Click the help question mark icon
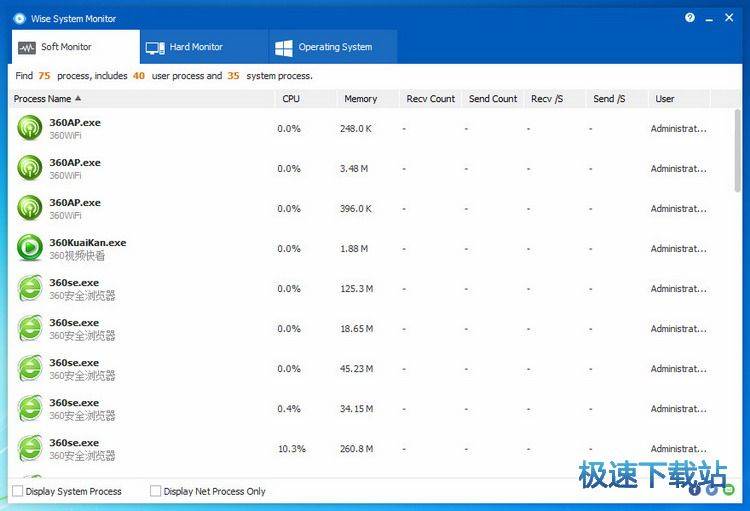Image resolution: width=750 pixels, height=511 pixels. click(x=690, y=18)
